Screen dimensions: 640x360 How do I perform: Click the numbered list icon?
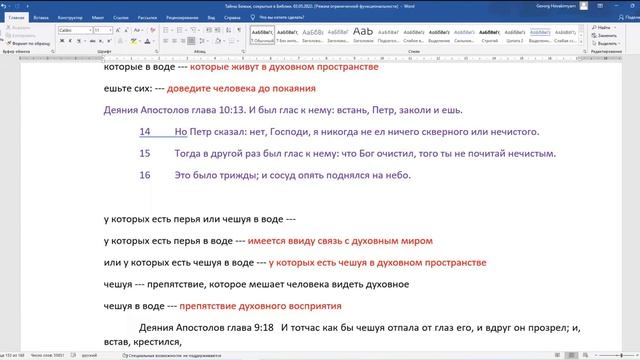[180, 30]
